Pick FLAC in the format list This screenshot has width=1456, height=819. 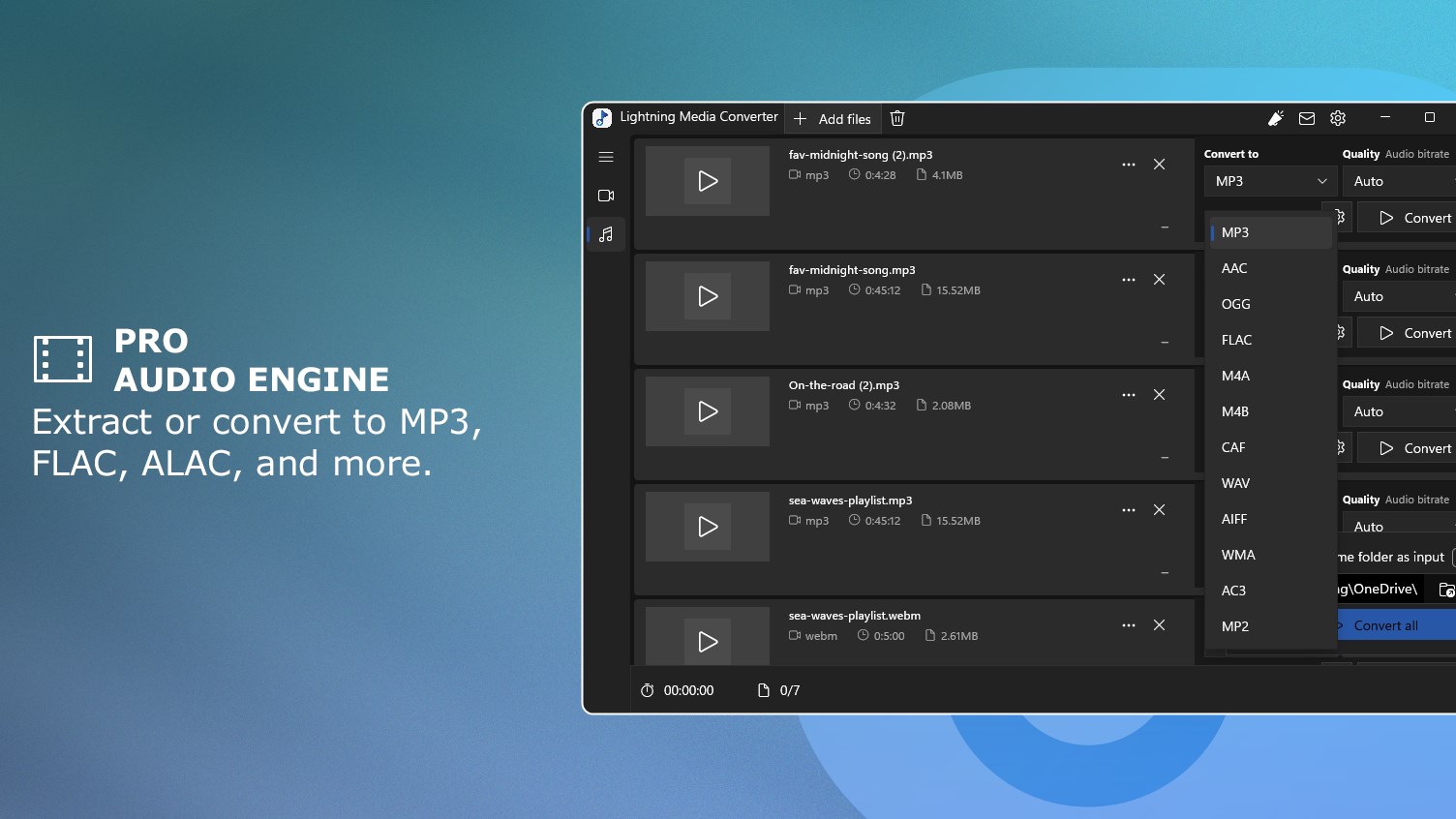tap(1271, 340)
